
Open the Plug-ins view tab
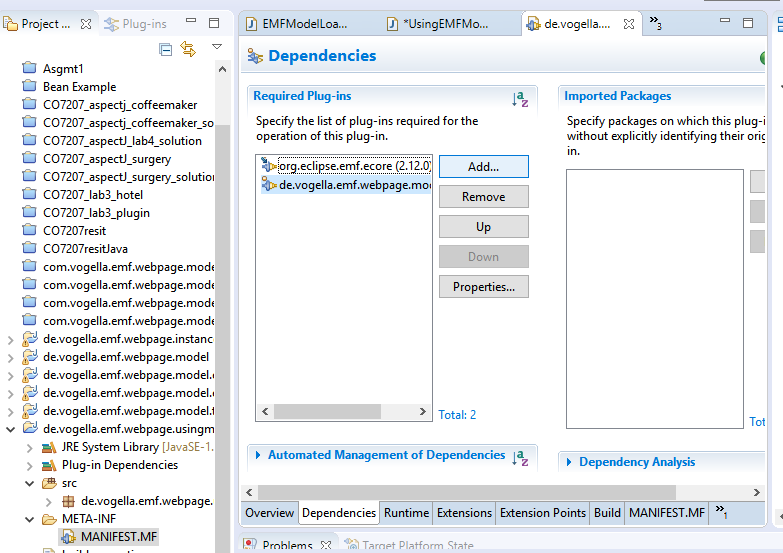[x=135, y=24]
